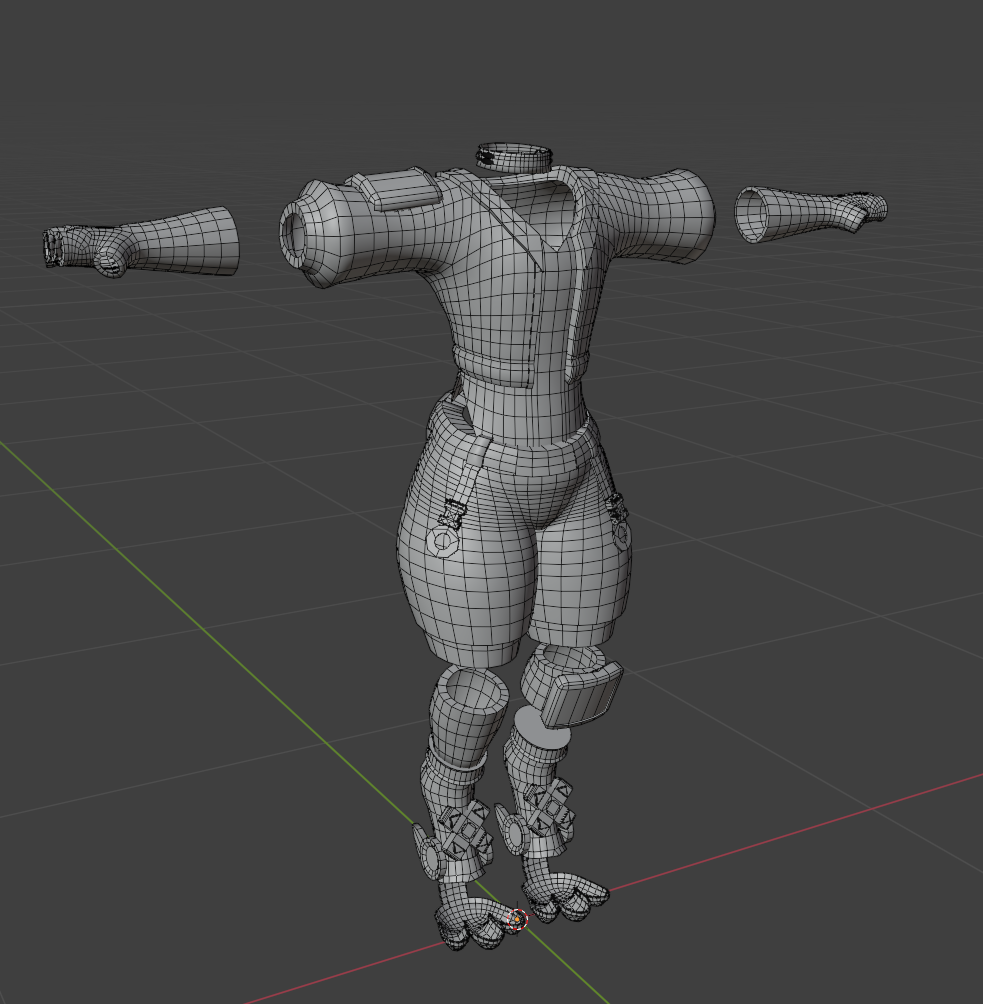Select the toed foot beside the 3D cursor
The height and width of the screenshot is (1004, 983).
click(567, 895)
